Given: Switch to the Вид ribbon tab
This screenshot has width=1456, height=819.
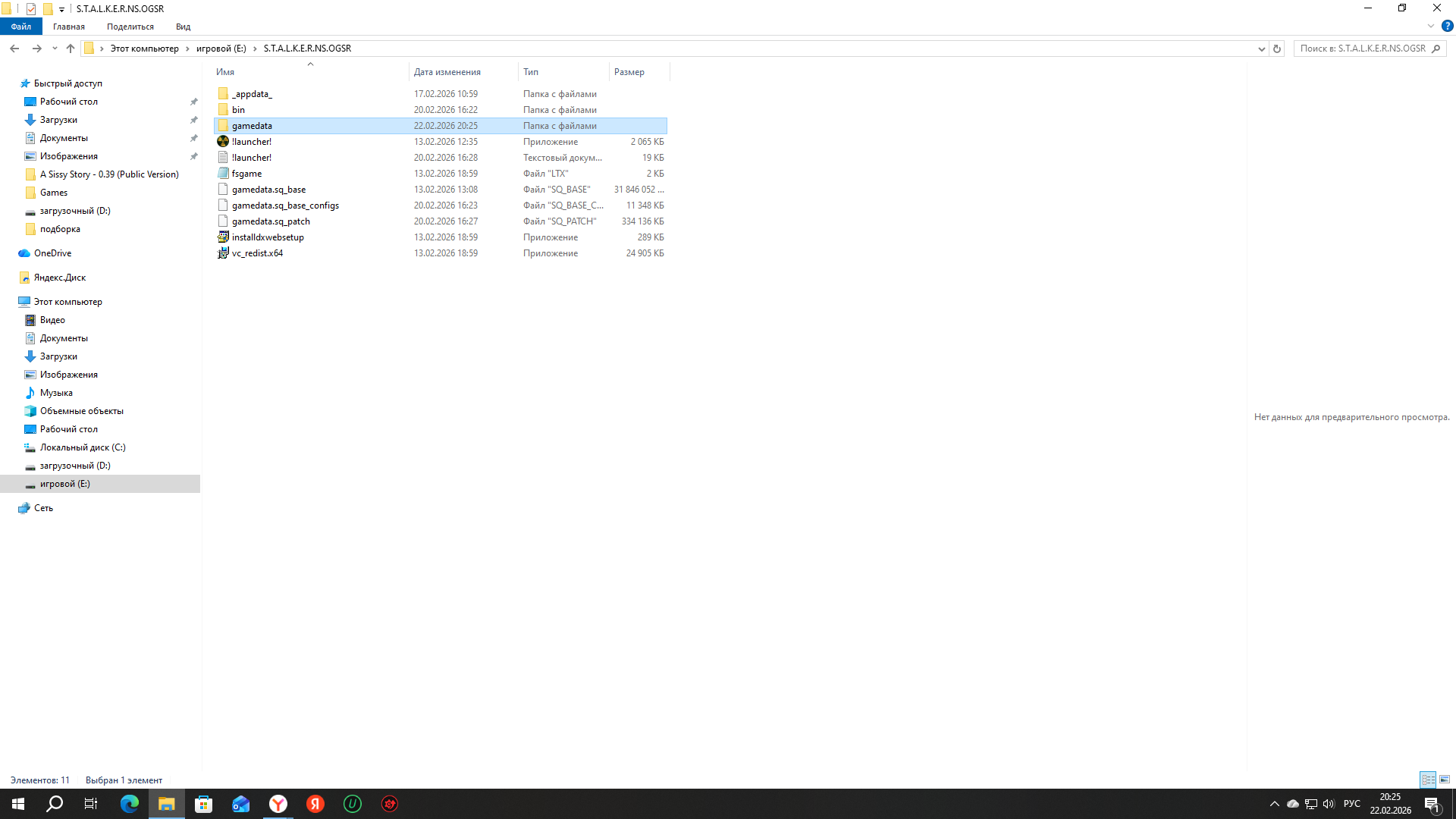Looking at the screenshot, I should tap(183, 27).
